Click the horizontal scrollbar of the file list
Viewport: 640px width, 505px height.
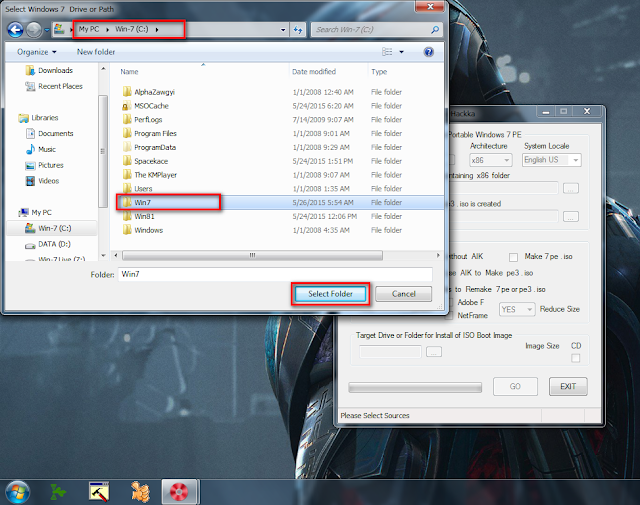[252, 256]
